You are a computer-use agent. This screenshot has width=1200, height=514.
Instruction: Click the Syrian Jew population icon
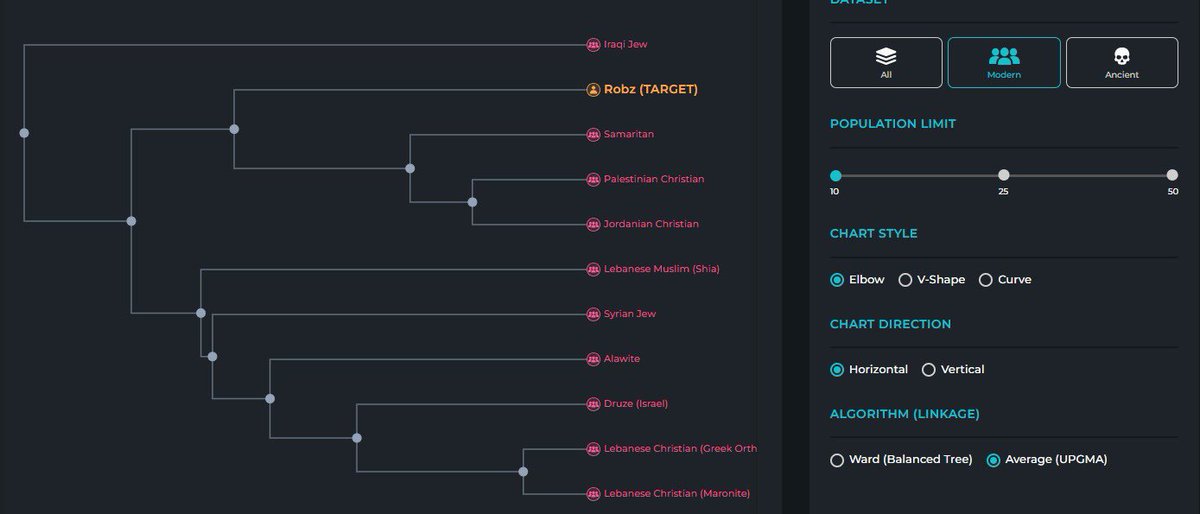(x=593, y=314)
